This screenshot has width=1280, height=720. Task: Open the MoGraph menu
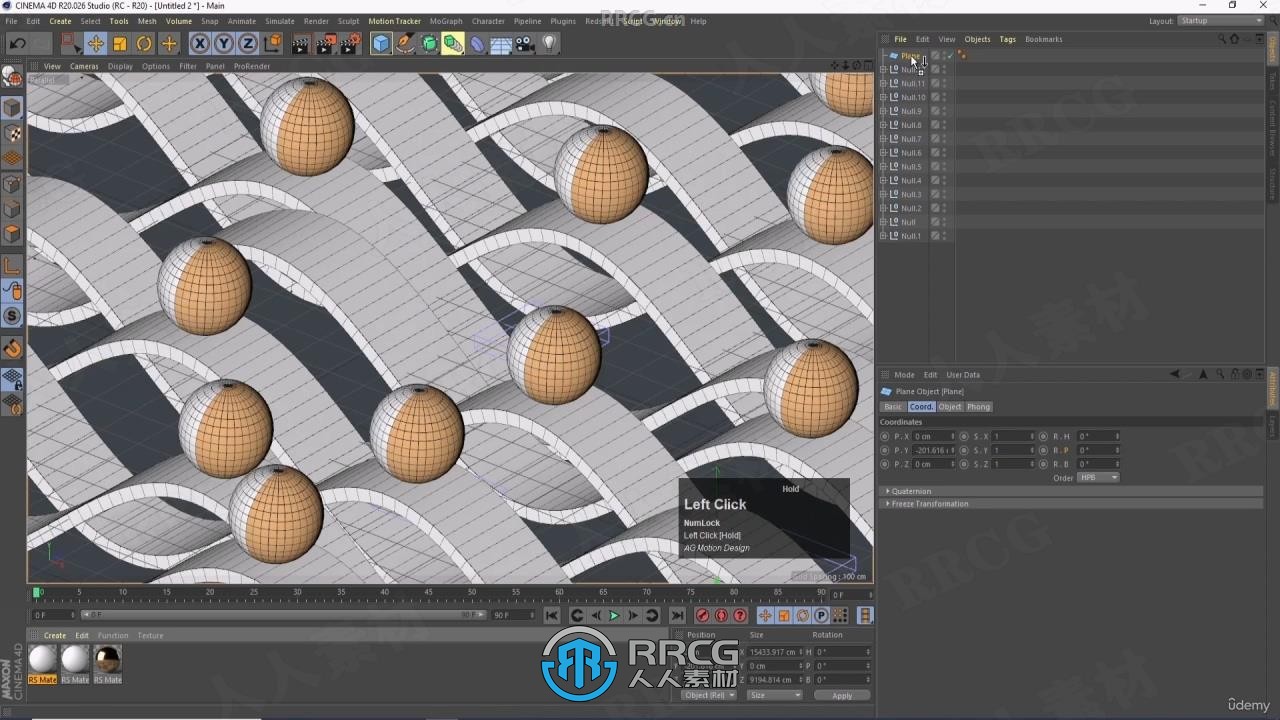pyautogui.click(x=446, y=21)
